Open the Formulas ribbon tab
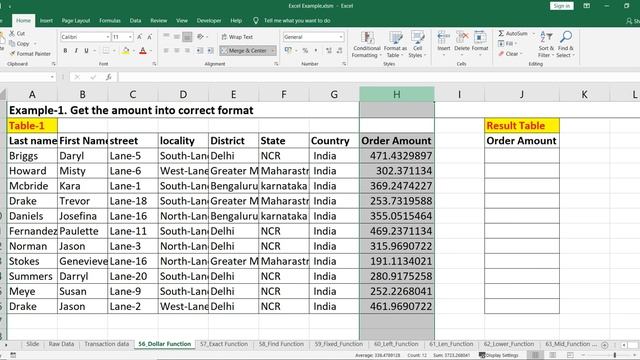 (110, 20)
